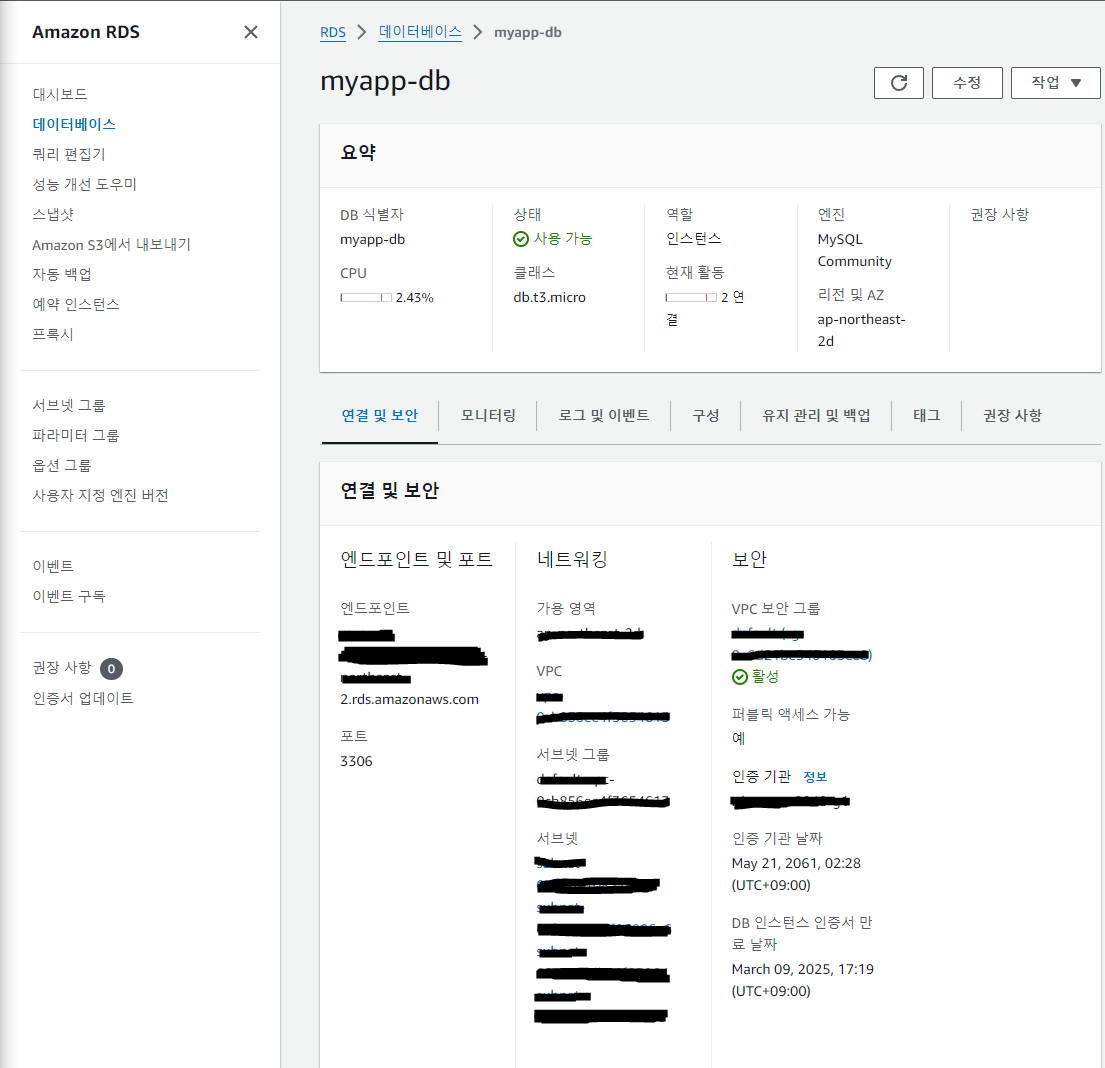Click the 리전 및 AZ value ap-northeast-2d
1105x1068 pixels.
tap(861, 331)
